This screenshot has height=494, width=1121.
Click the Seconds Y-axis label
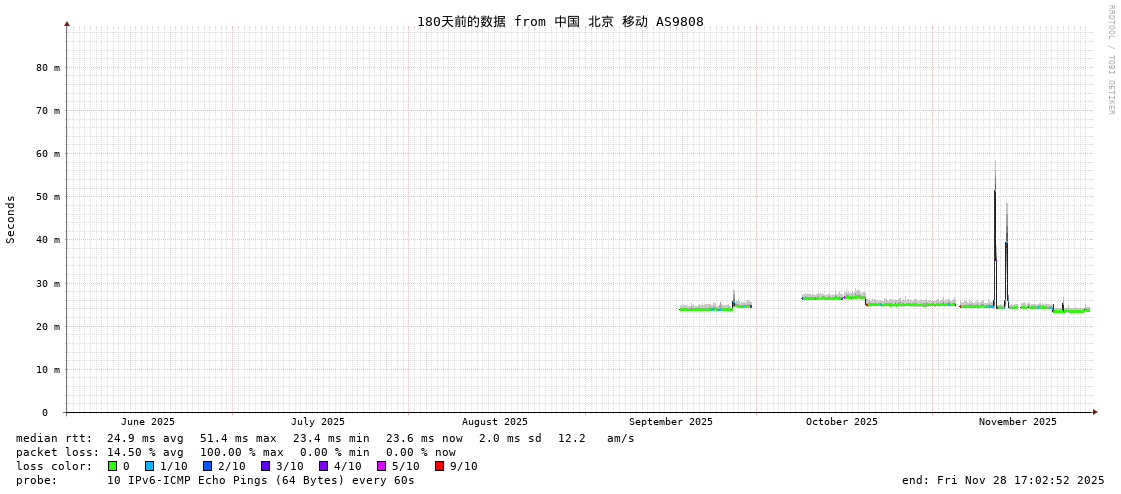click(11, 219)
